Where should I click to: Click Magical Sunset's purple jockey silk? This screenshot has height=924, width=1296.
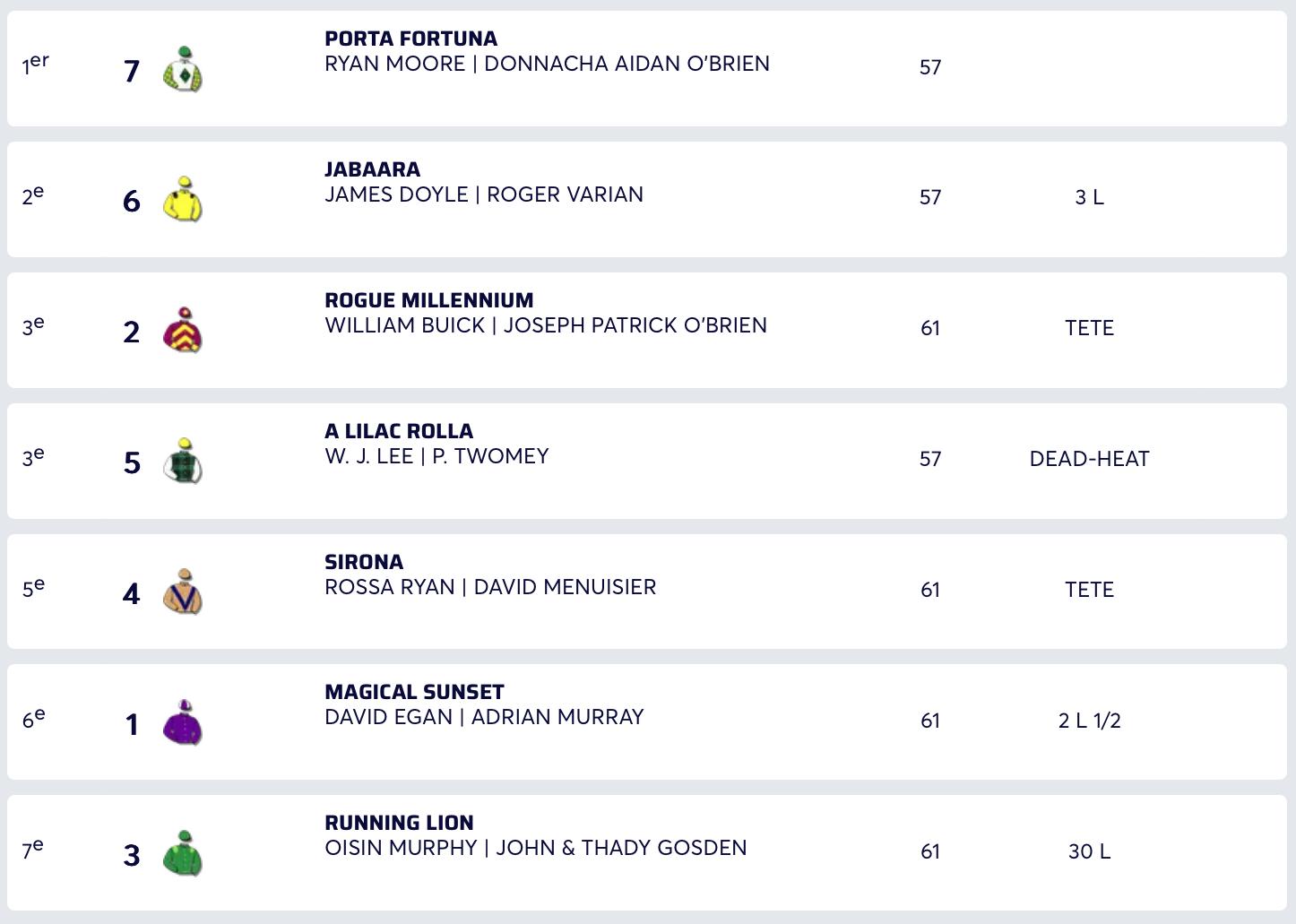[183, 723]
